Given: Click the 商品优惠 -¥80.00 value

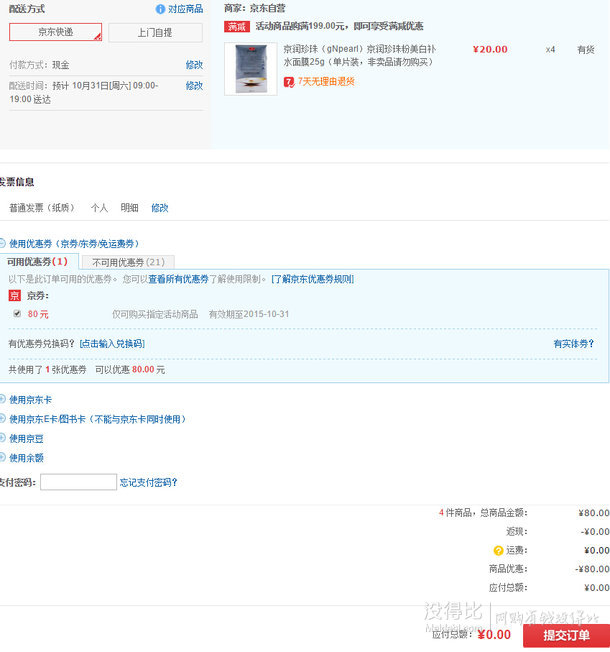Looking at the screenshot, I should 592,569.
